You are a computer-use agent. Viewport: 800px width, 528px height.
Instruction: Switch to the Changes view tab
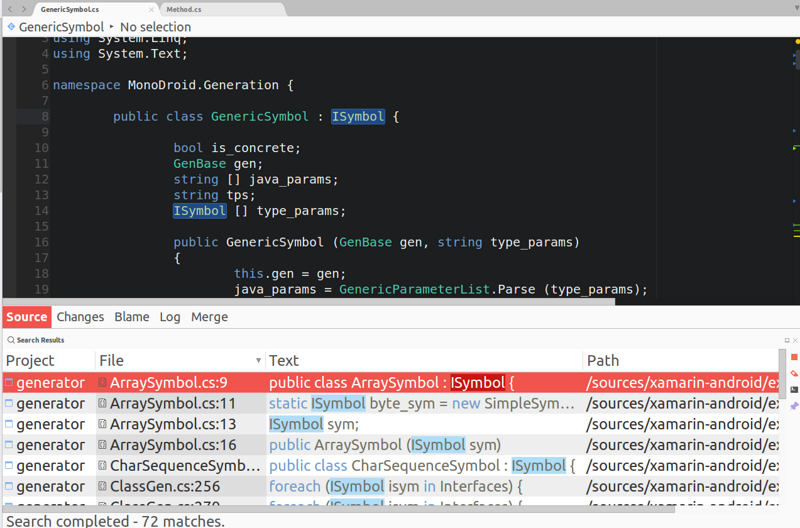pos(80,317)
